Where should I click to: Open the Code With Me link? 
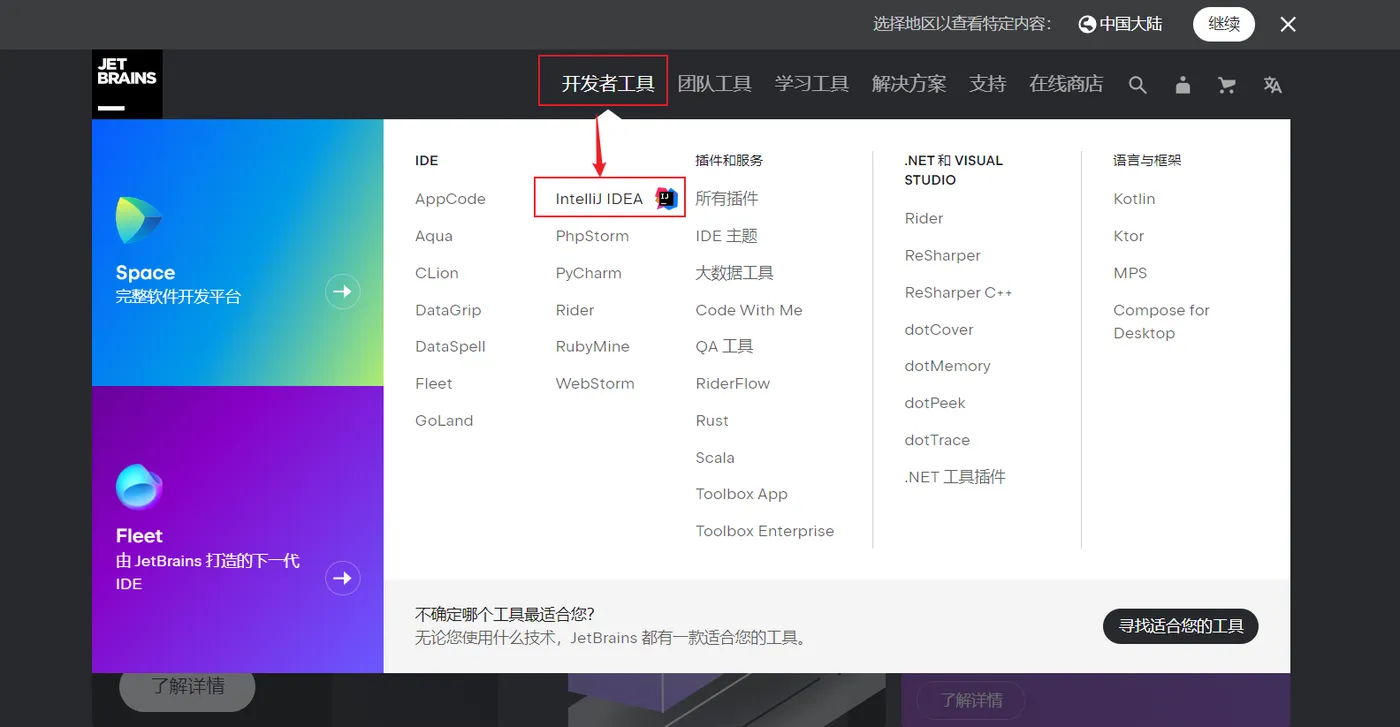(x=749, y=310)
